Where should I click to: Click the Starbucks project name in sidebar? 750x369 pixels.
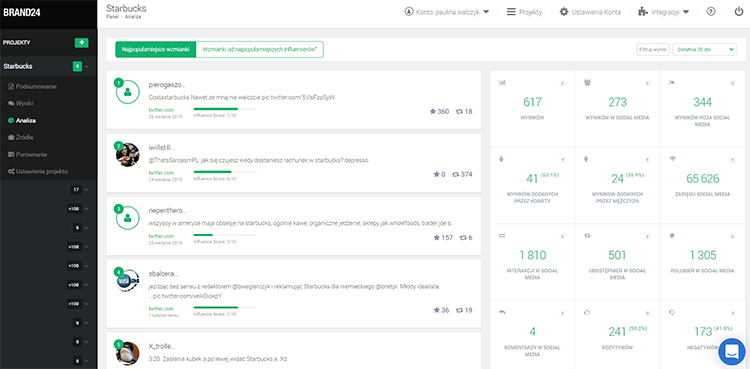[18, 67]
